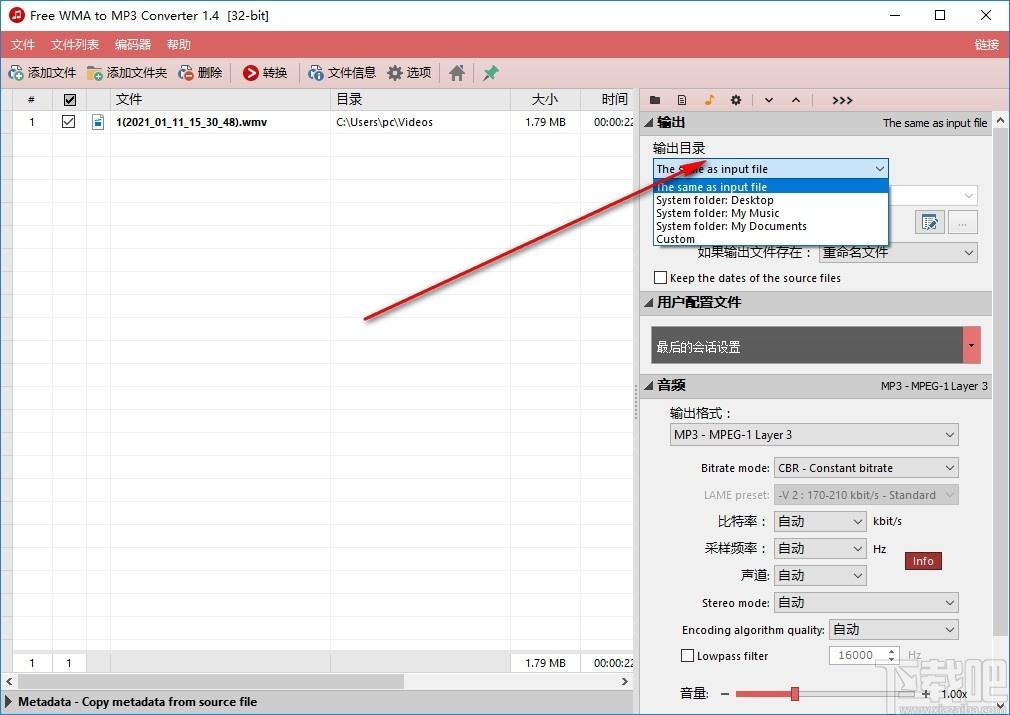Click the Add Files toolbar button

[42, 73]
